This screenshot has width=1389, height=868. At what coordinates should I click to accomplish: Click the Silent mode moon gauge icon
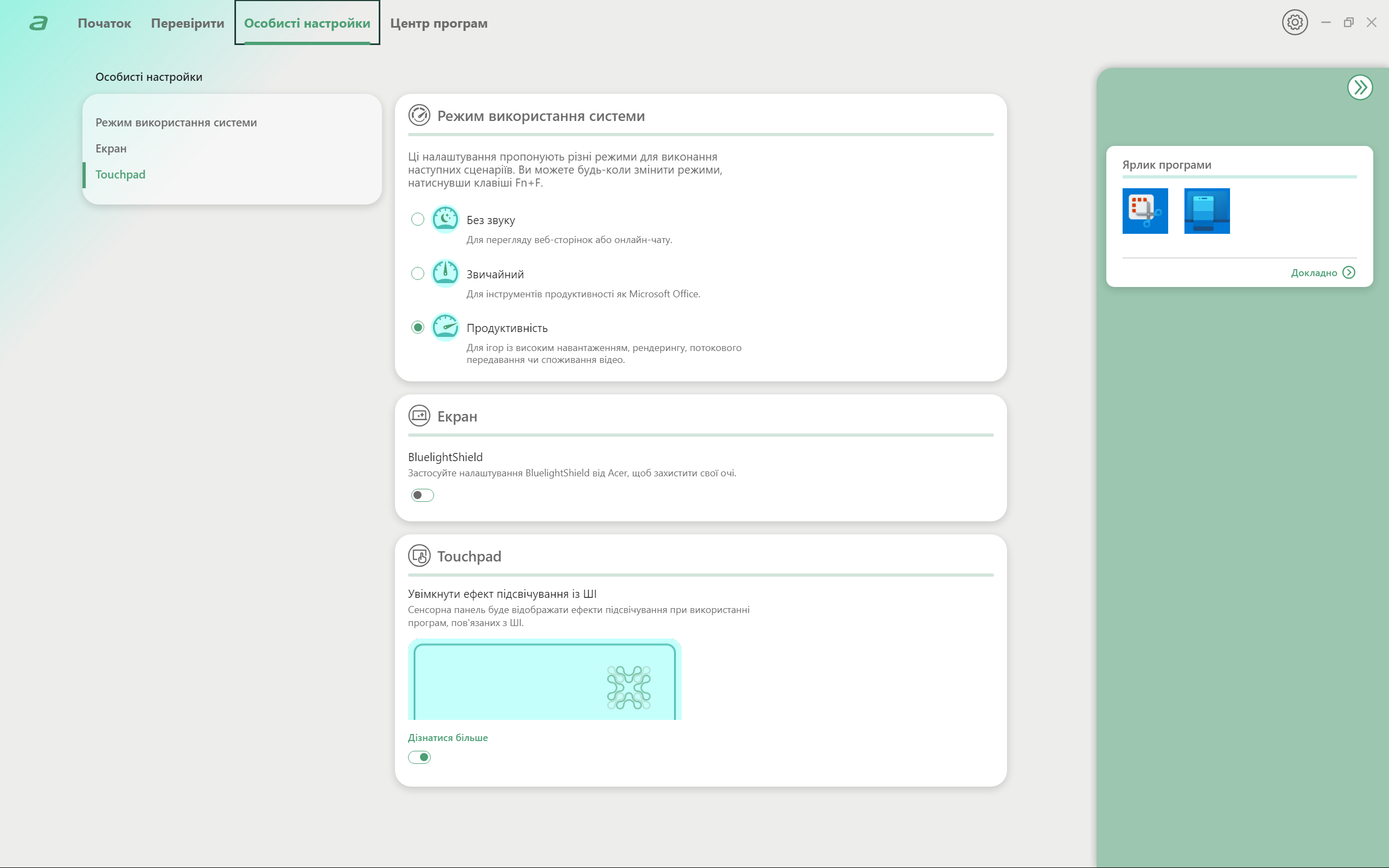[x=445, y=219]
